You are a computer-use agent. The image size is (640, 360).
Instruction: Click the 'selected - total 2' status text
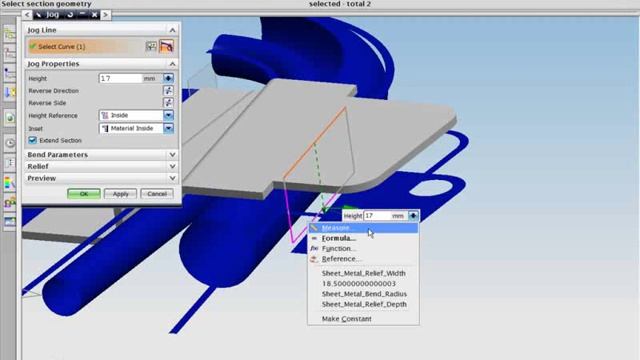pos(340,4)
